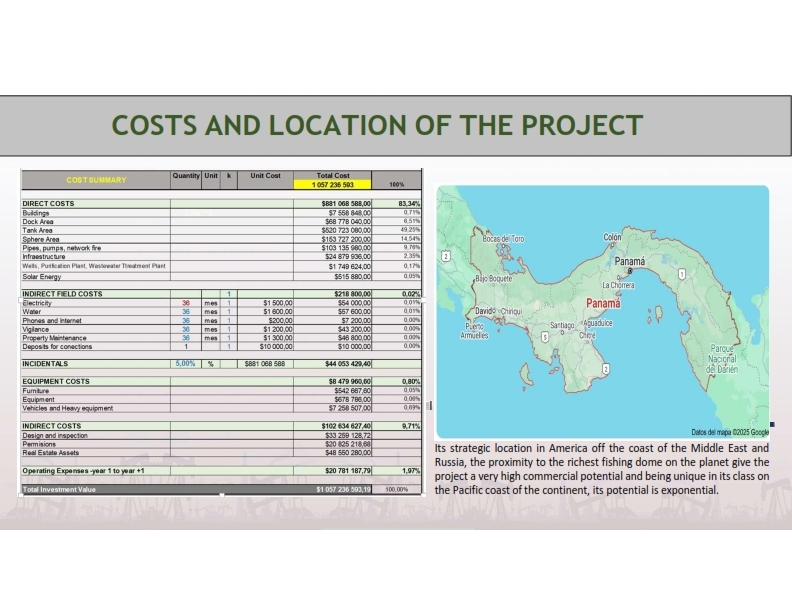
Task: Click the table's right-edge resize handle
Action: 429,406
